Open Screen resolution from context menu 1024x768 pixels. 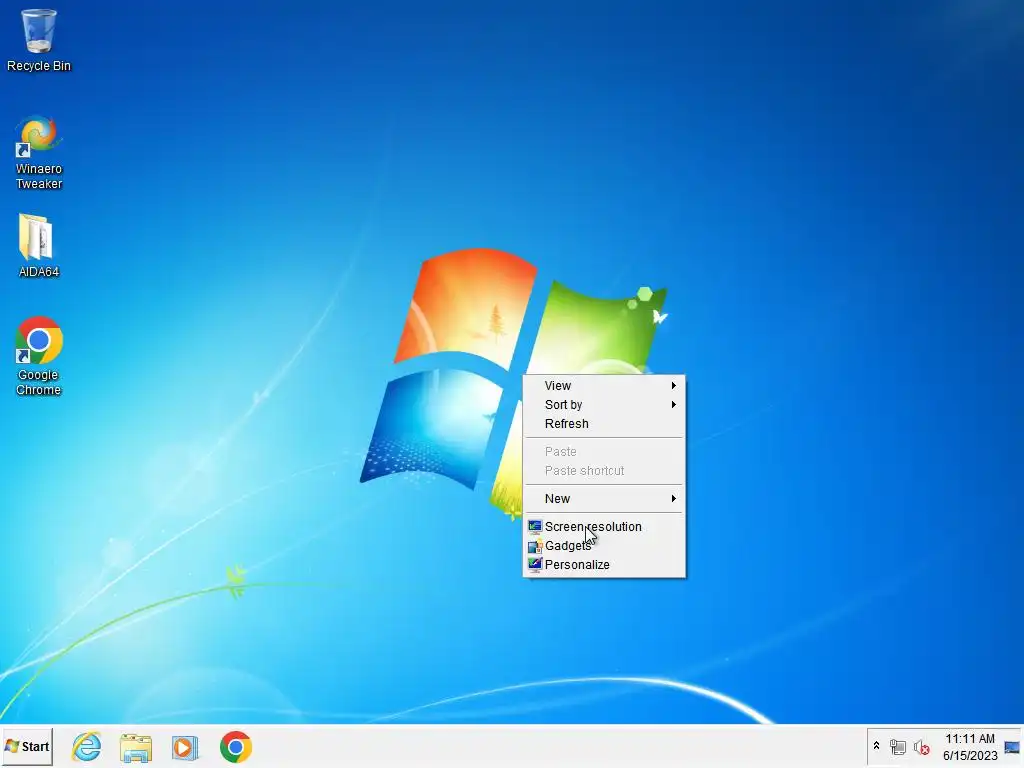[604, 527]
